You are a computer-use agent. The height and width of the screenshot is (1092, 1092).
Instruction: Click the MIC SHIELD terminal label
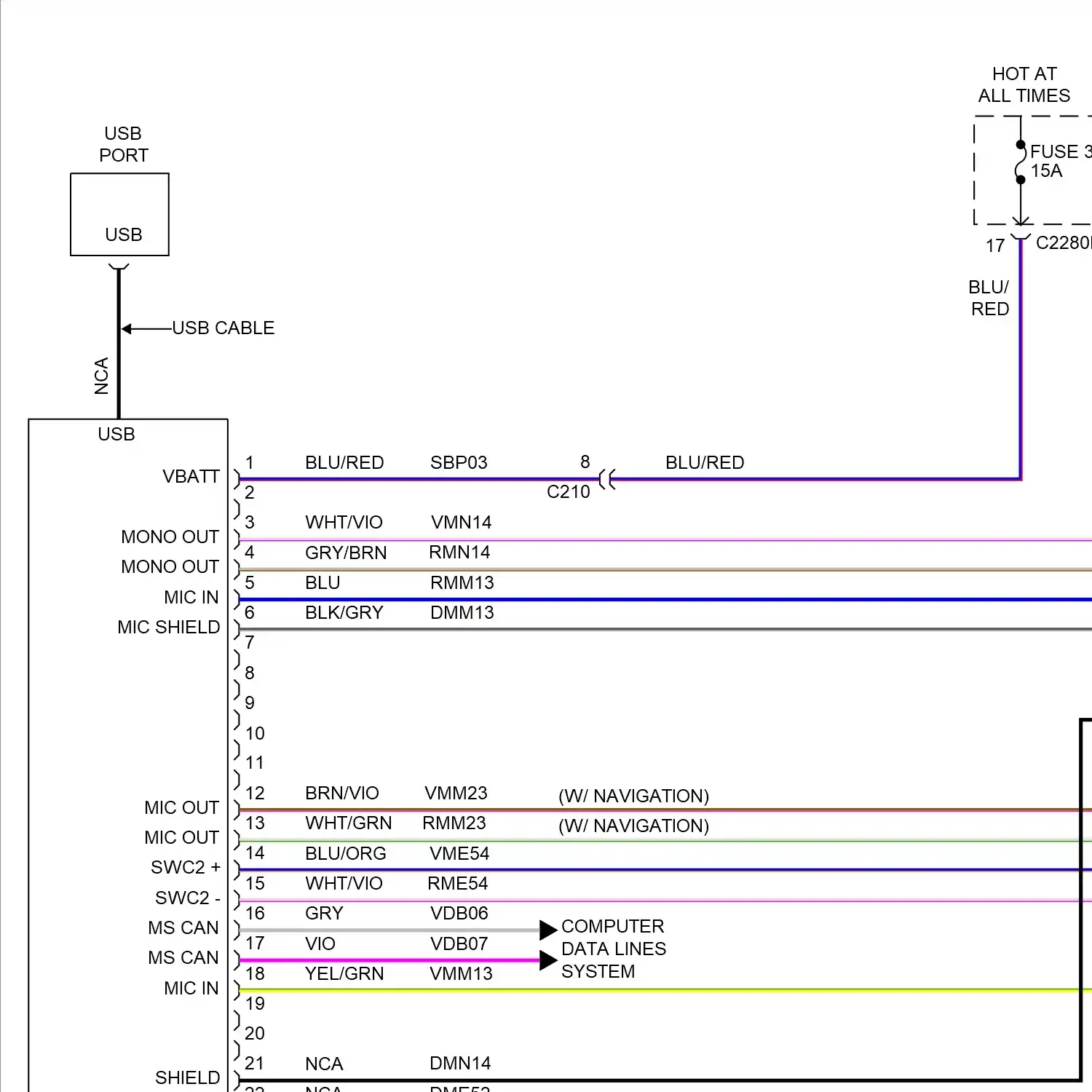point(169,627)
